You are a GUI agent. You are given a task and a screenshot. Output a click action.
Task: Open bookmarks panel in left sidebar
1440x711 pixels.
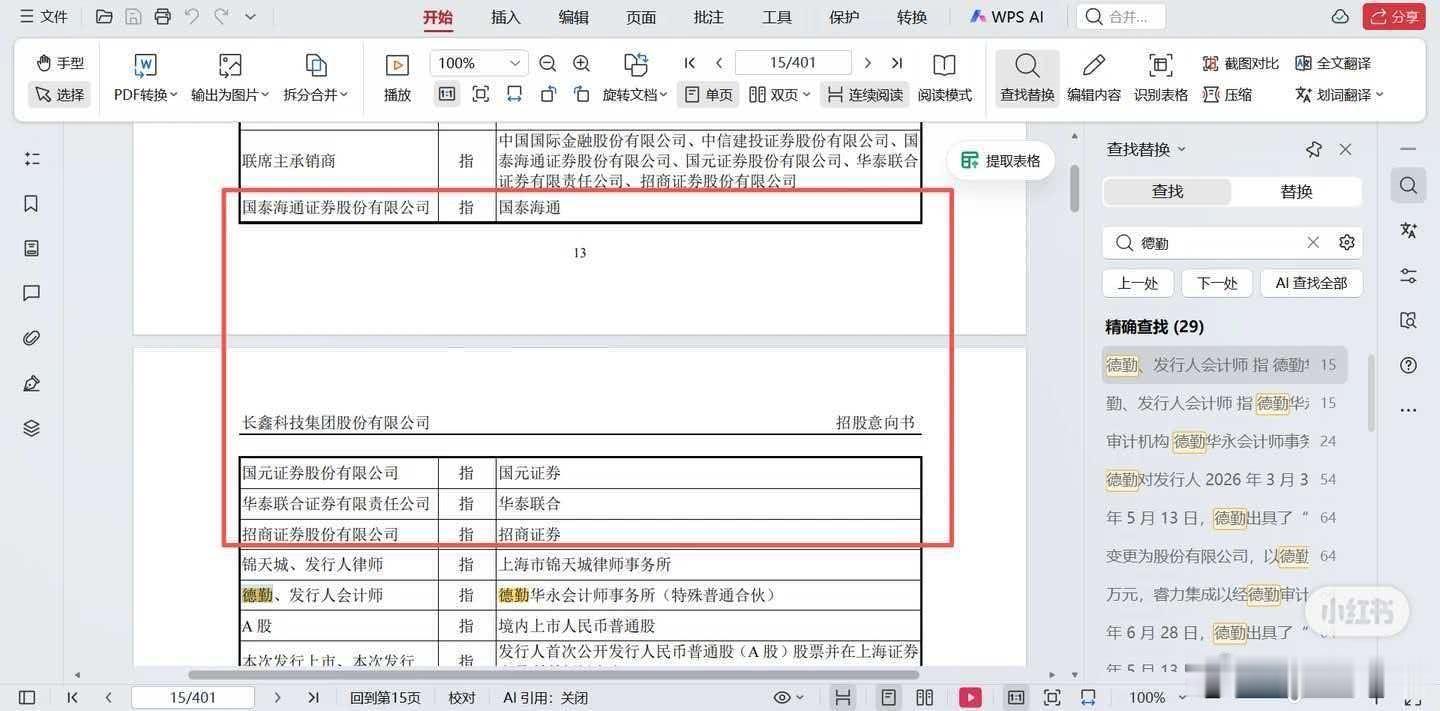pyautogui.click(x=32, y=203)
